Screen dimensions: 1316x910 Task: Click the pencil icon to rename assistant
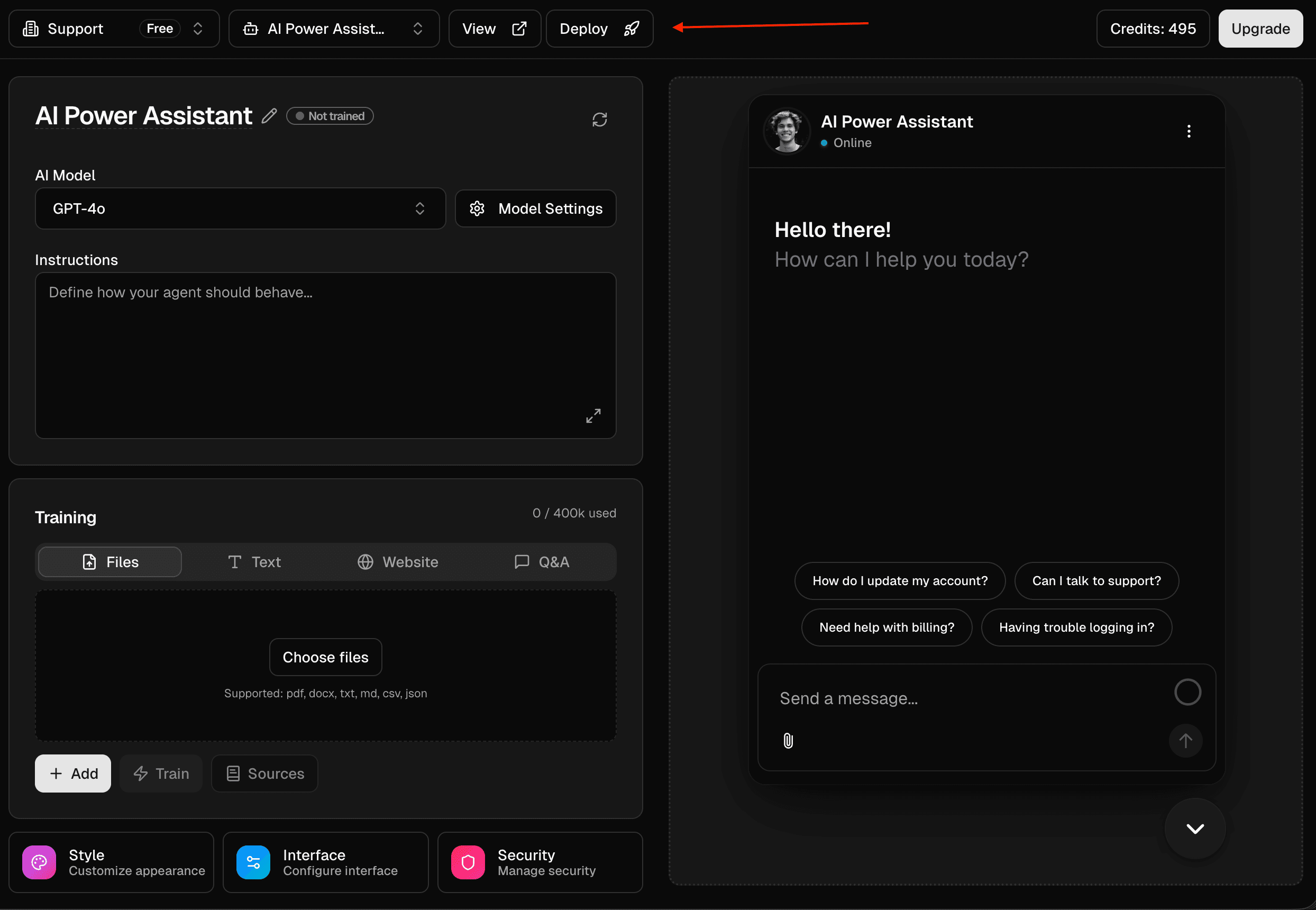coord(269,116)
